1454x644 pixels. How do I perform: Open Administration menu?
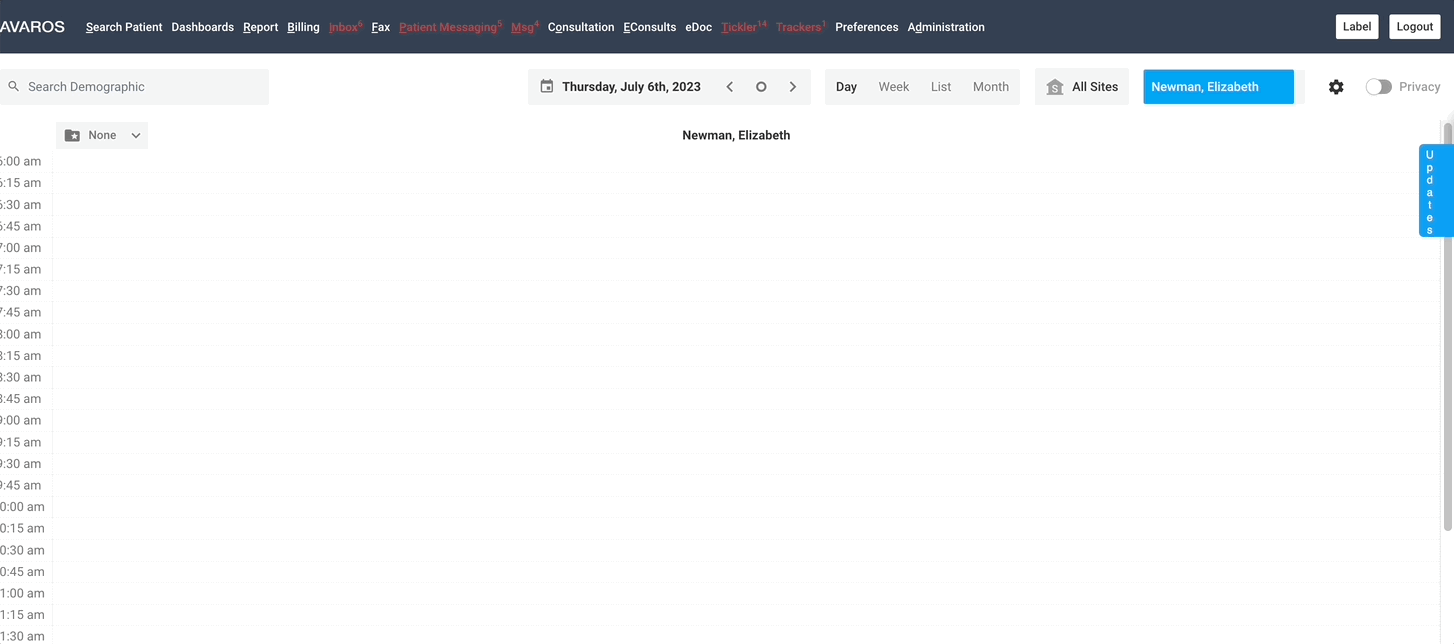(x=946, y=27)
